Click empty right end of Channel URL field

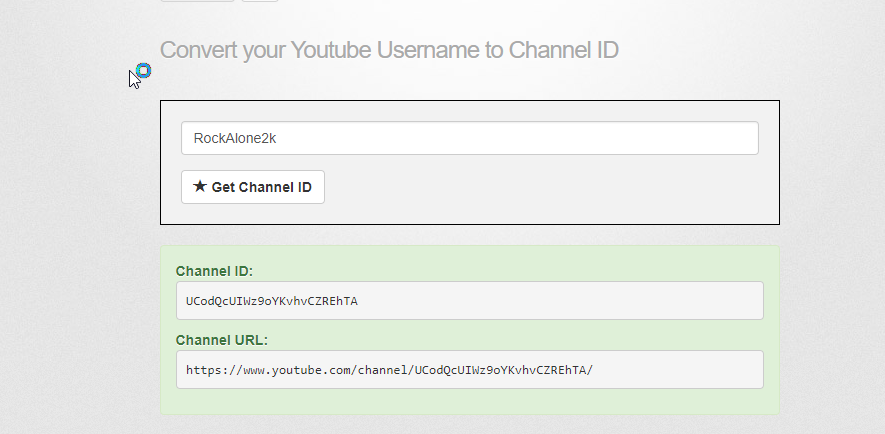[700, 369]
